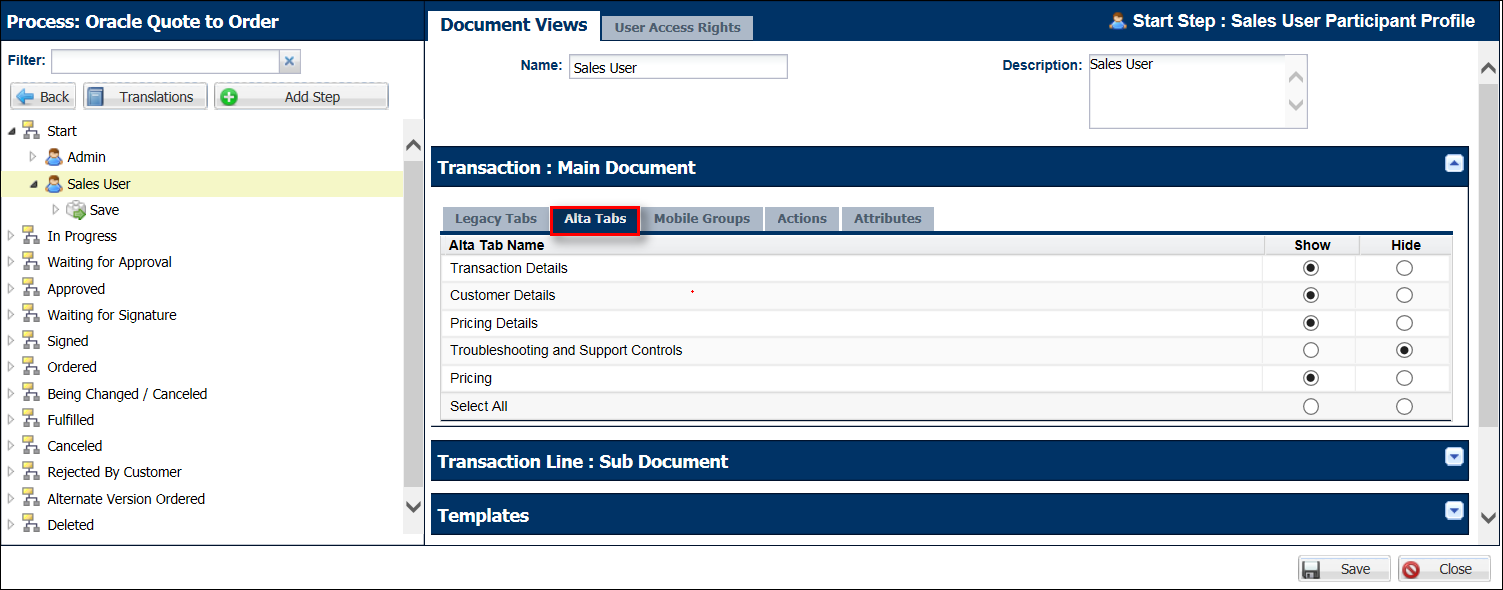Open the Legacy Tabs tab

tap(495, 219)
